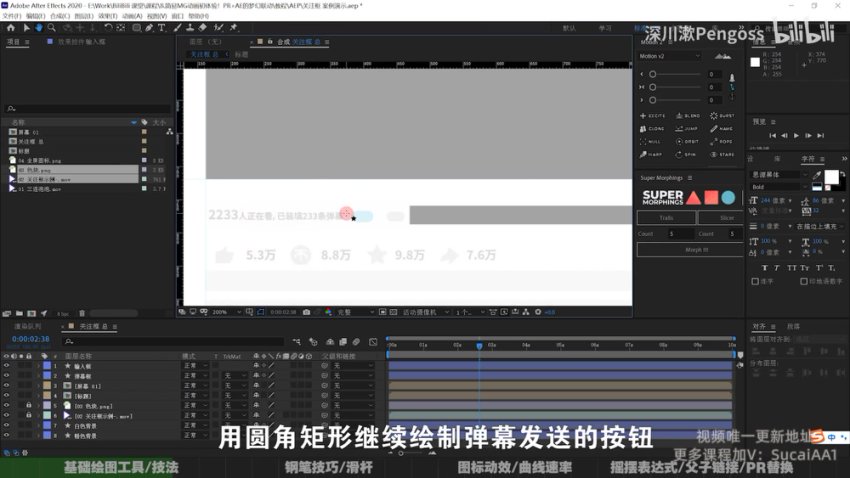Open the 文件(F) menu

pyautogui.click(x=12, y=16)
